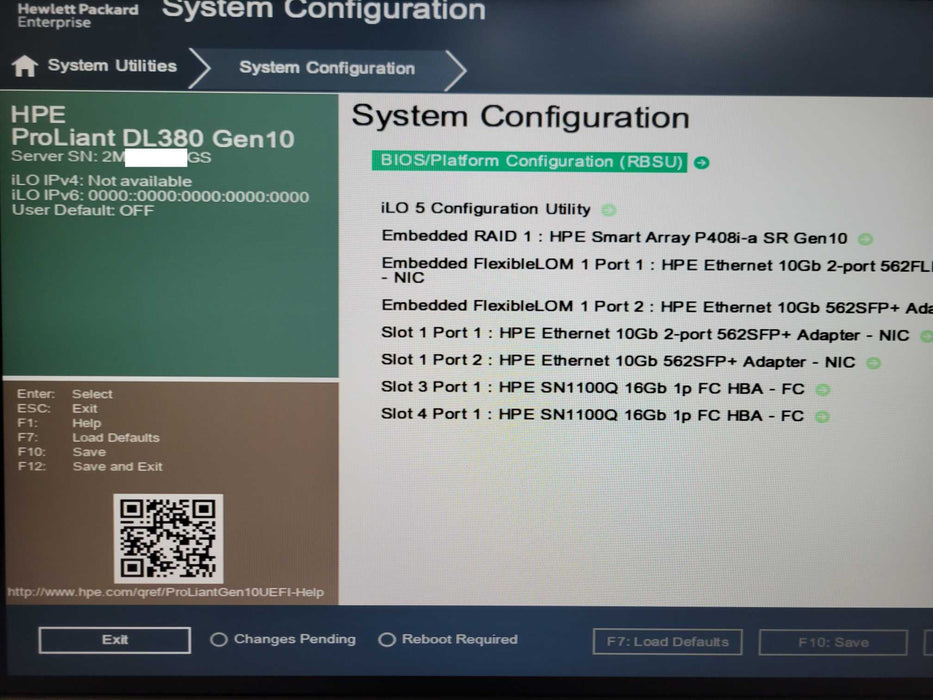Screen dimensions: 933x700
Task: Click the F10: Save button
Action: pos(833,642)
